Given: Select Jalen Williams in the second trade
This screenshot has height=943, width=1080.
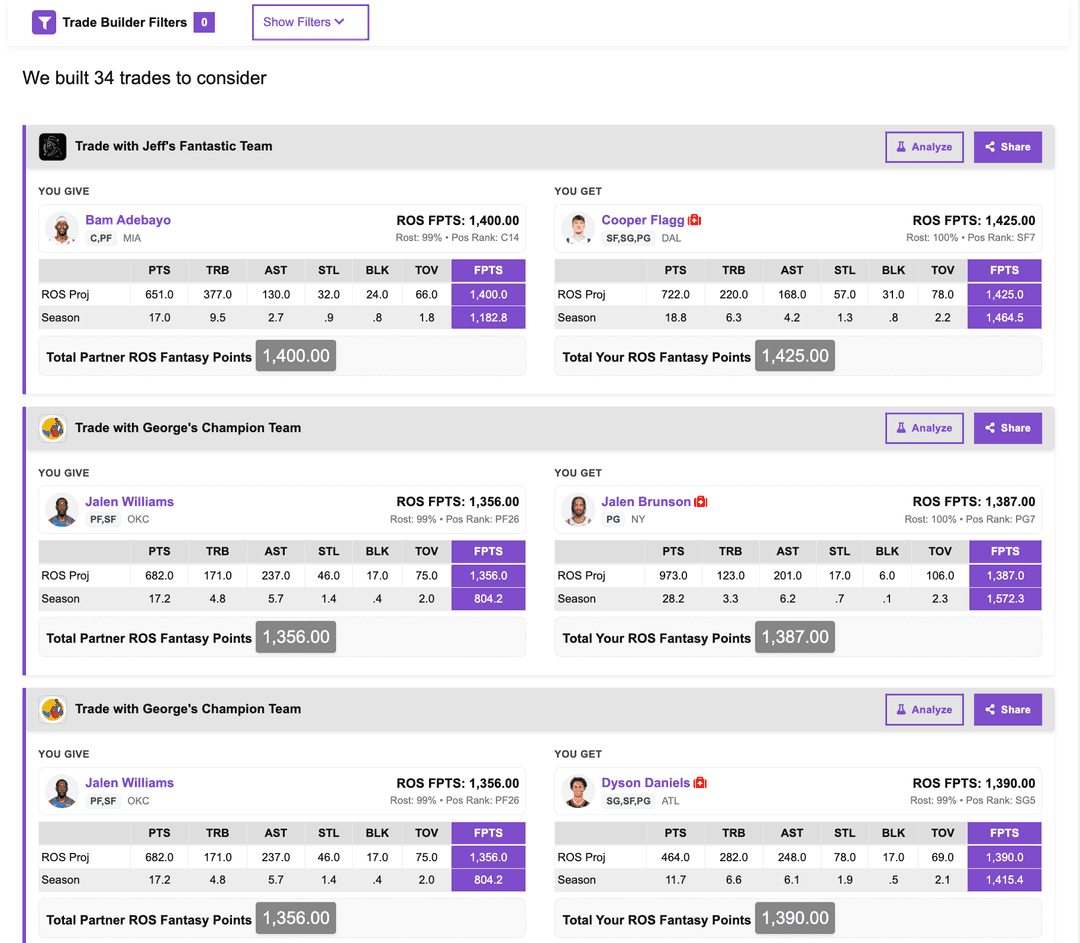Looking at the screenshot, I should coord(129,501).
